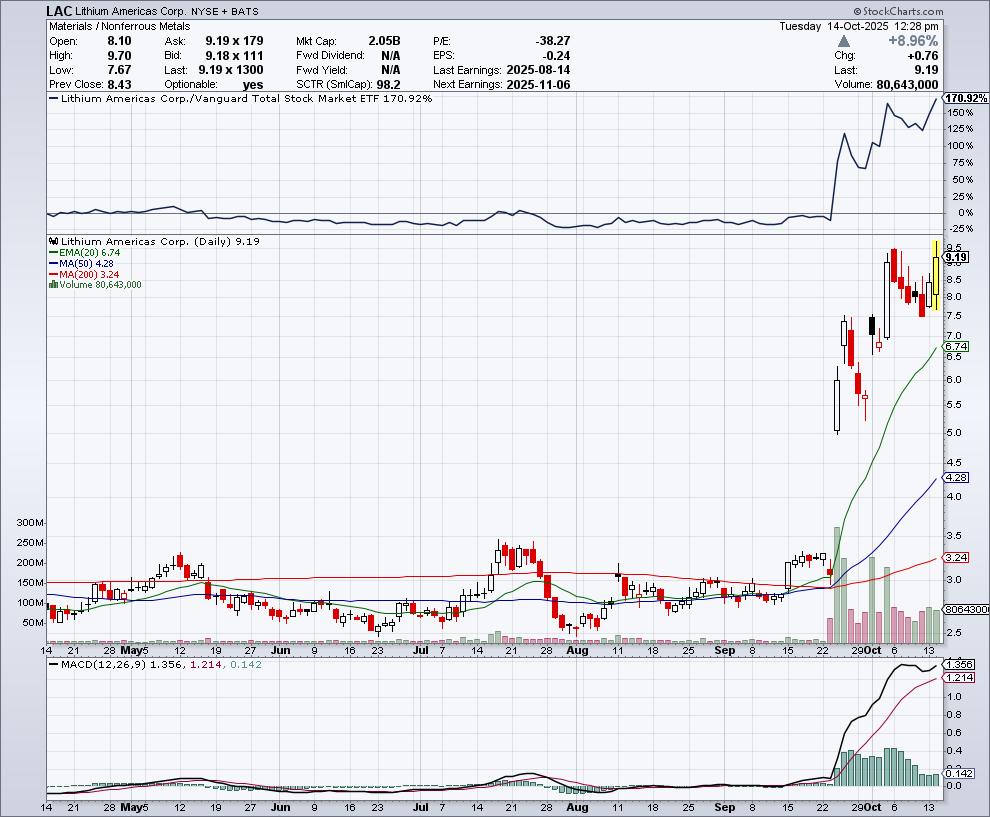The height and width of the screenshot is (817, 990).
Task: Click the 0.142 histogram axis tag
Action: coord(959,773)
